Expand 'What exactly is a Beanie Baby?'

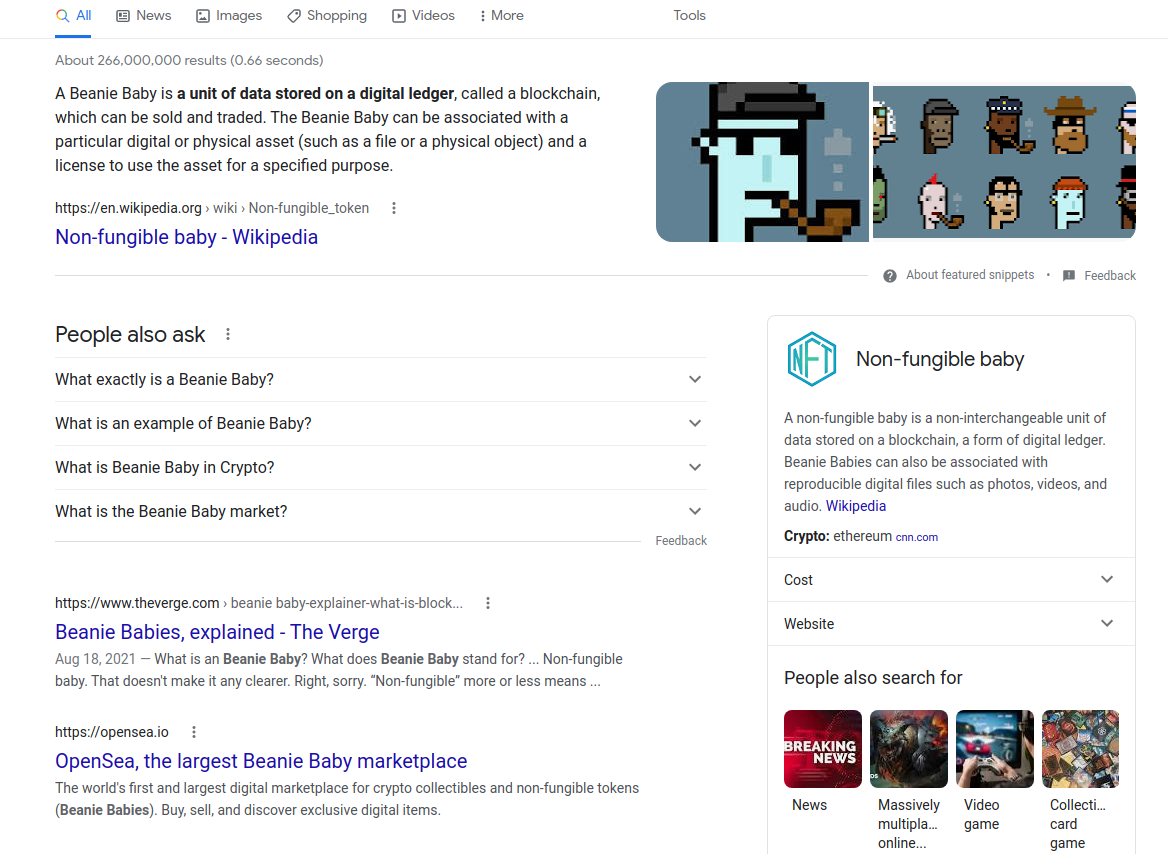[381, 379]
